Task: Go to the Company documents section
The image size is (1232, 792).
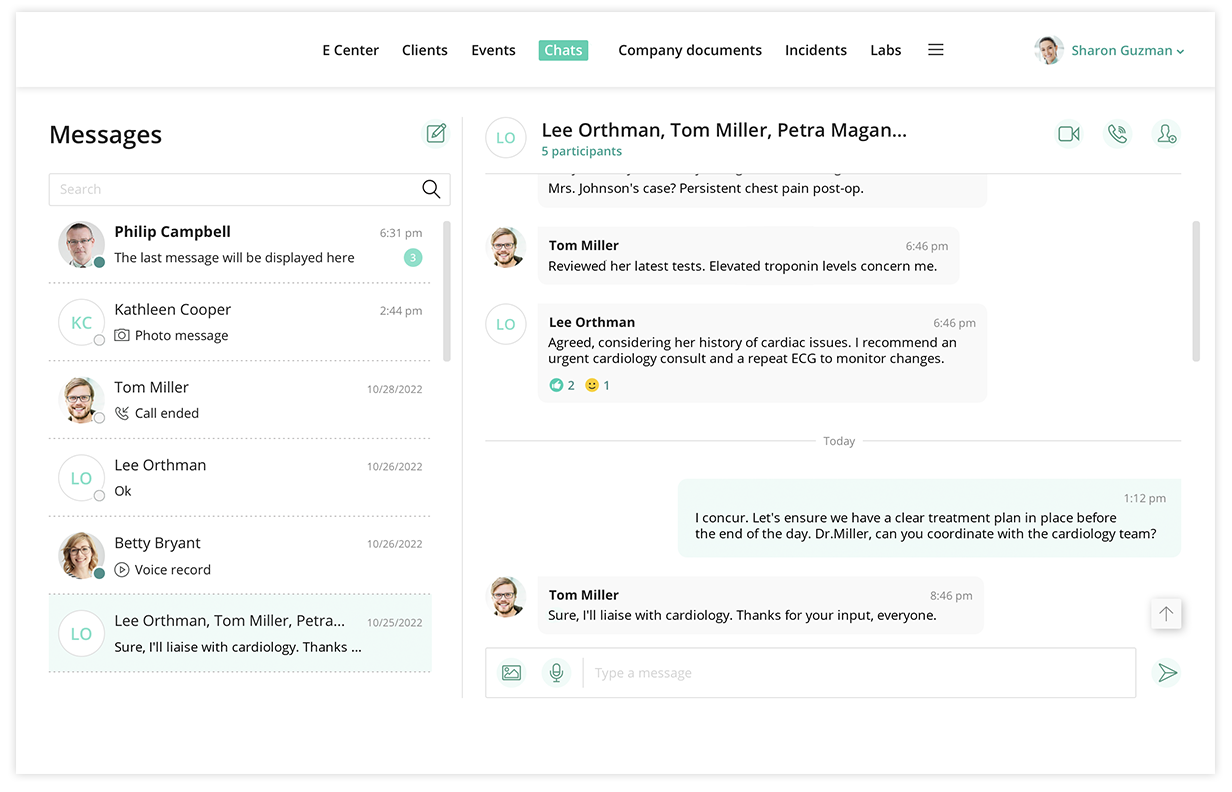Action: pyautogui.click(x=689, y=50)
